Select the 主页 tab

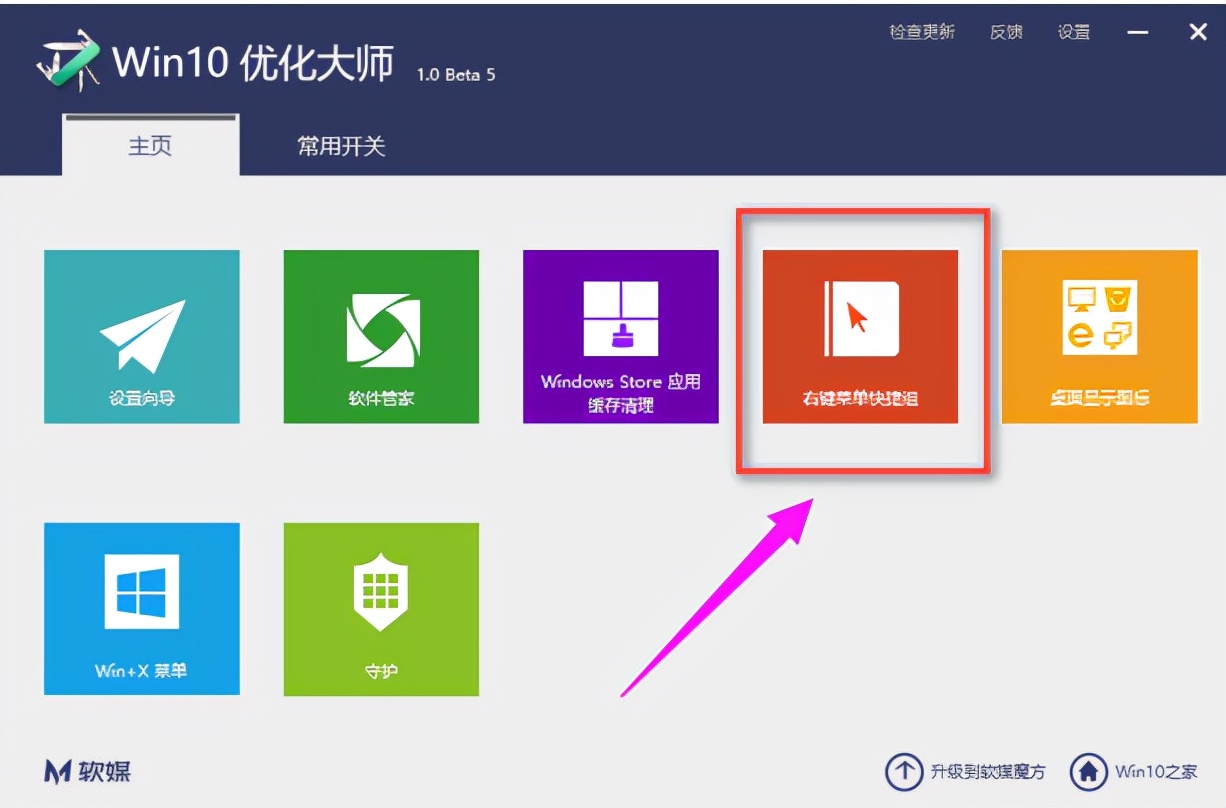tap(150, 146)
